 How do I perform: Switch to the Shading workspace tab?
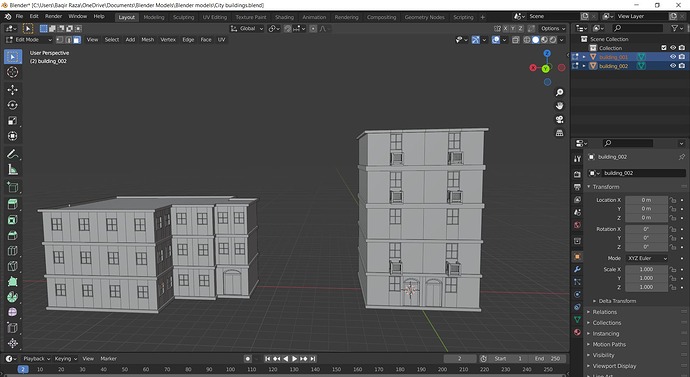[x=284, y=17]
